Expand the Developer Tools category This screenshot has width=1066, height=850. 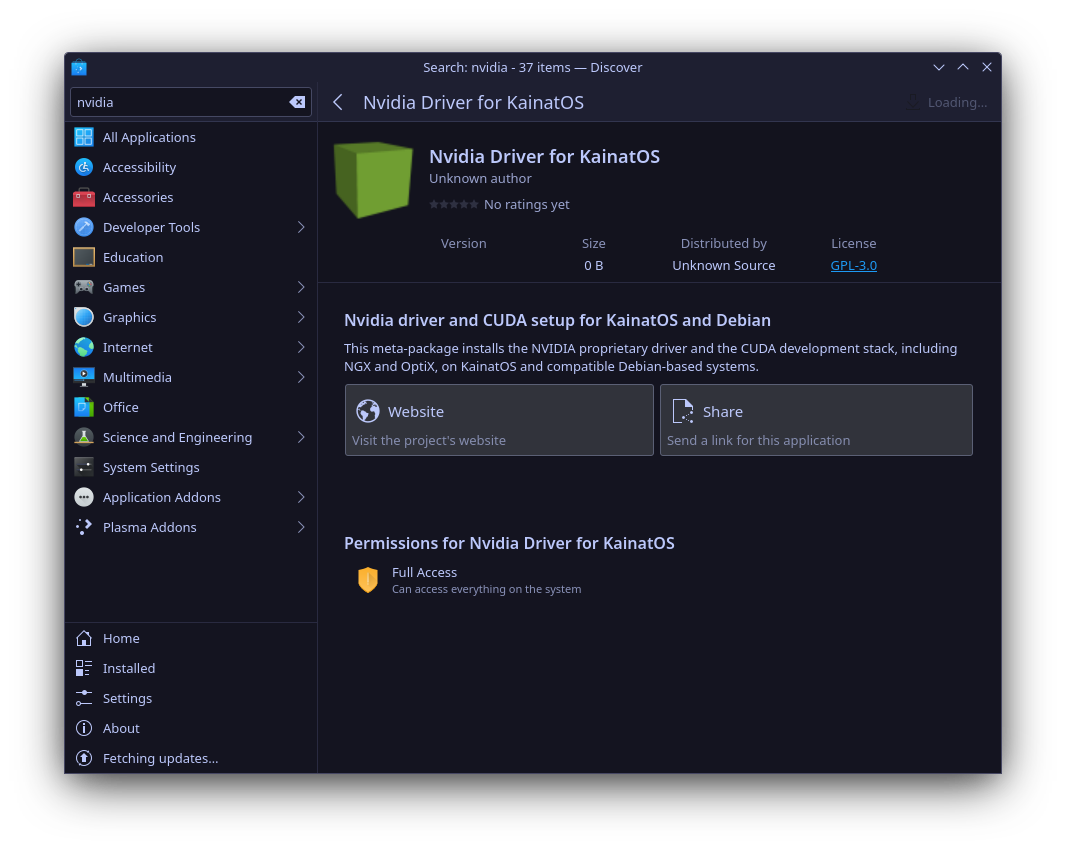(x=301, y=227)
